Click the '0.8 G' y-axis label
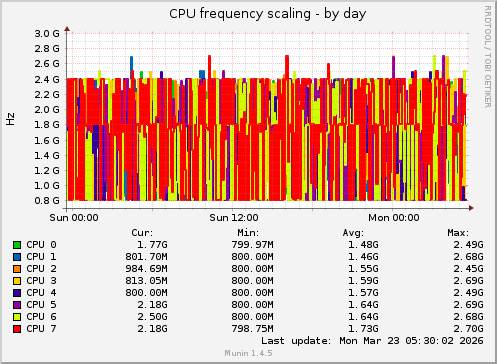Screen dimensions: 497x364 pyautogui.click(x=47, y=201)
